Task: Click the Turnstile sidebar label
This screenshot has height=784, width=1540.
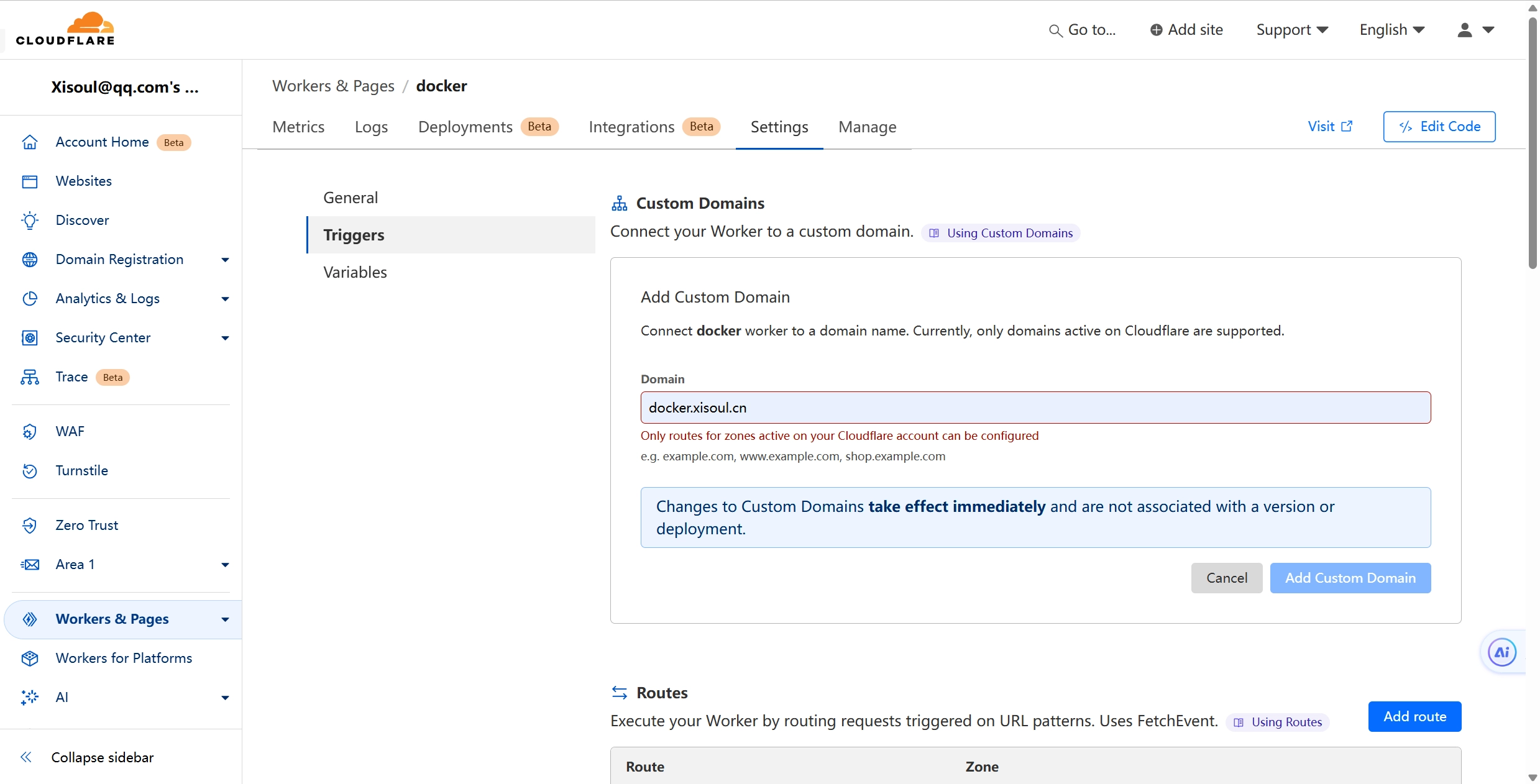Action: tap(82, 471)
